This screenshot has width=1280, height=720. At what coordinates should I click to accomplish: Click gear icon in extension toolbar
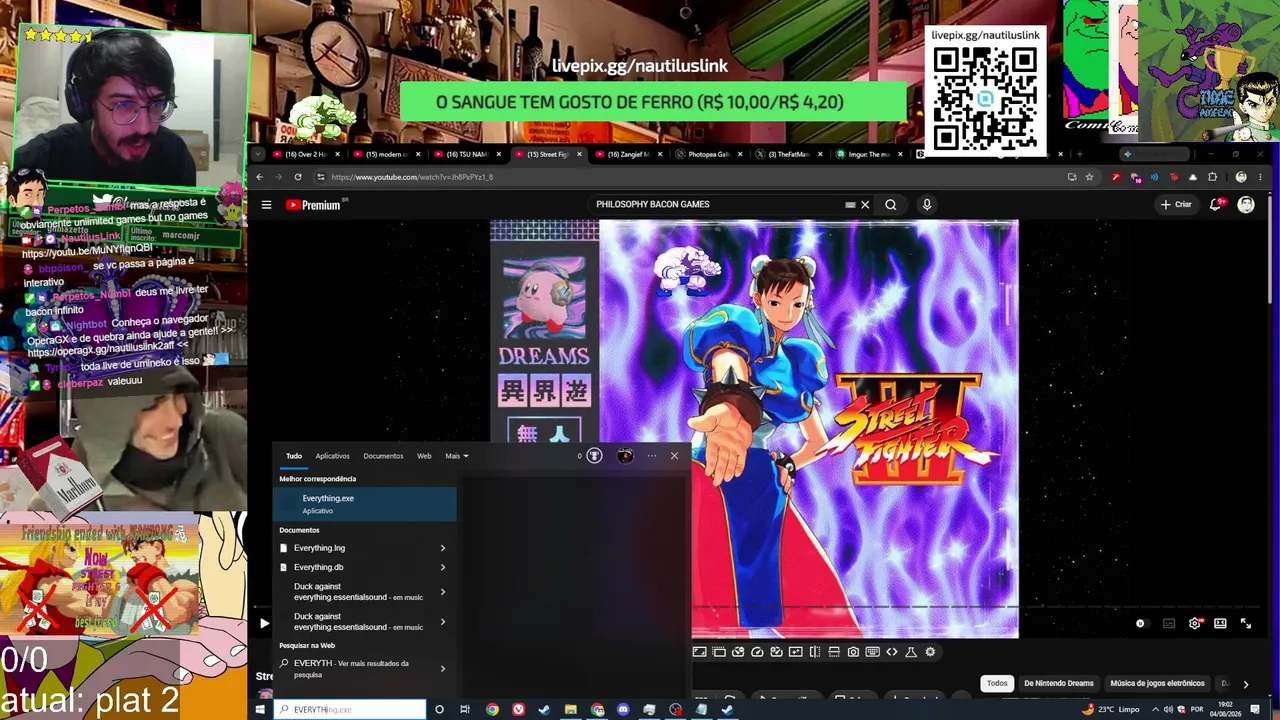[x=930, y=652]
